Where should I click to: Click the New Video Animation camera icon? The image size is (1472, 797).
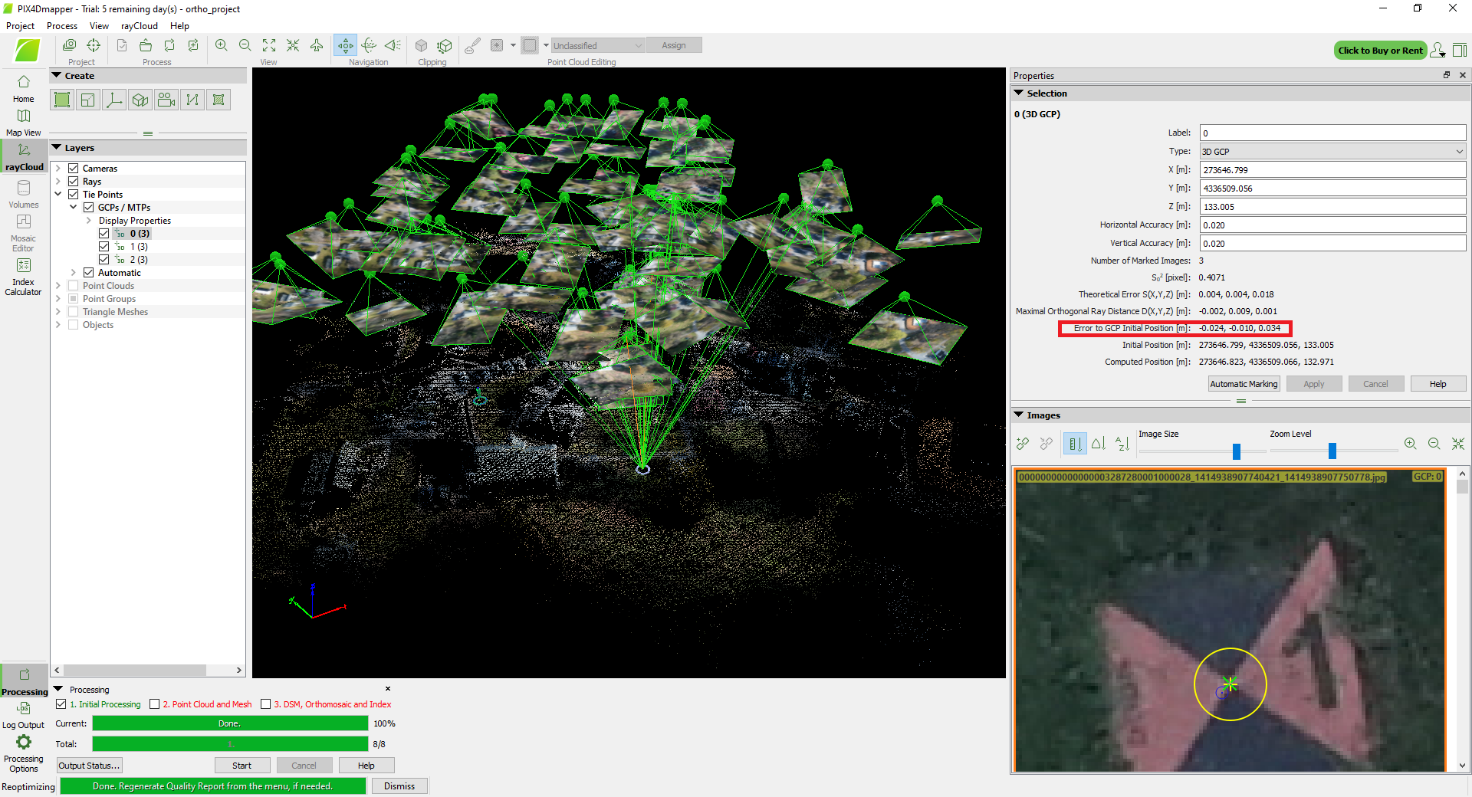pyautogui.click(x=166, y=99)
